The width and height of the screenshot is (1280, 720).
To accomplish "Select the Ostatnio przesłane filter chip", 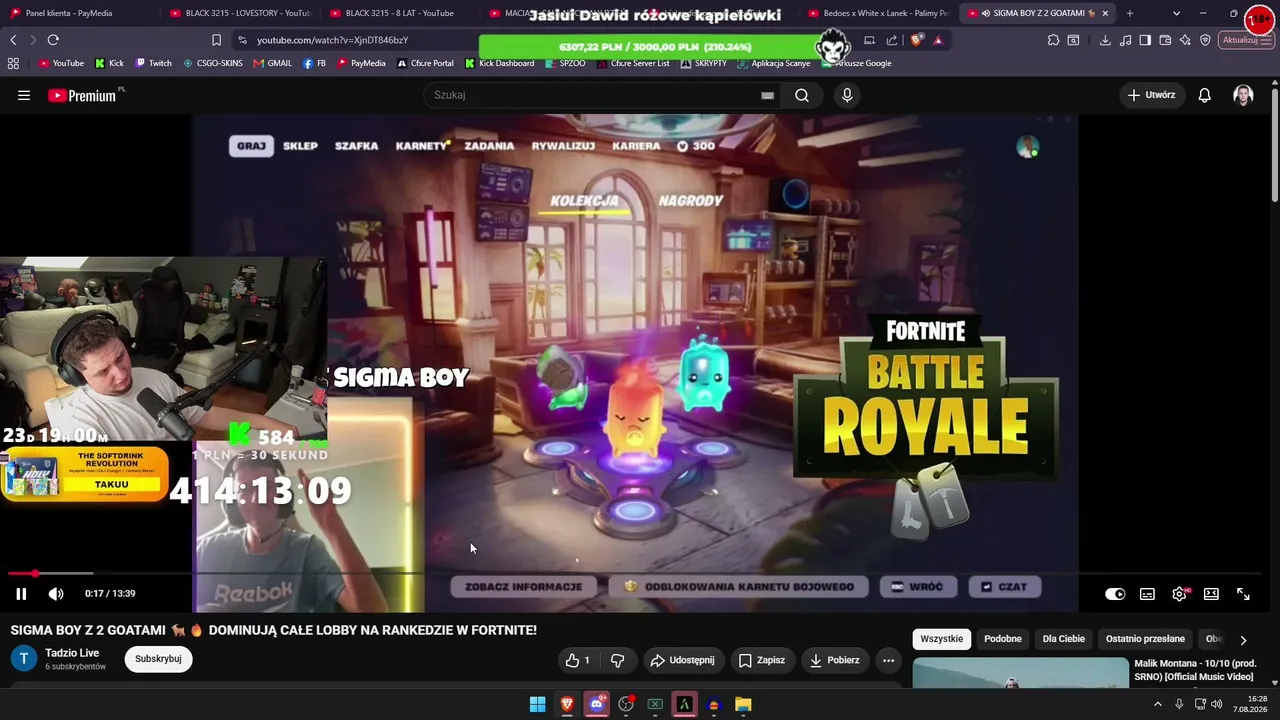I will pyautogui.click(x=1145, y=639).
